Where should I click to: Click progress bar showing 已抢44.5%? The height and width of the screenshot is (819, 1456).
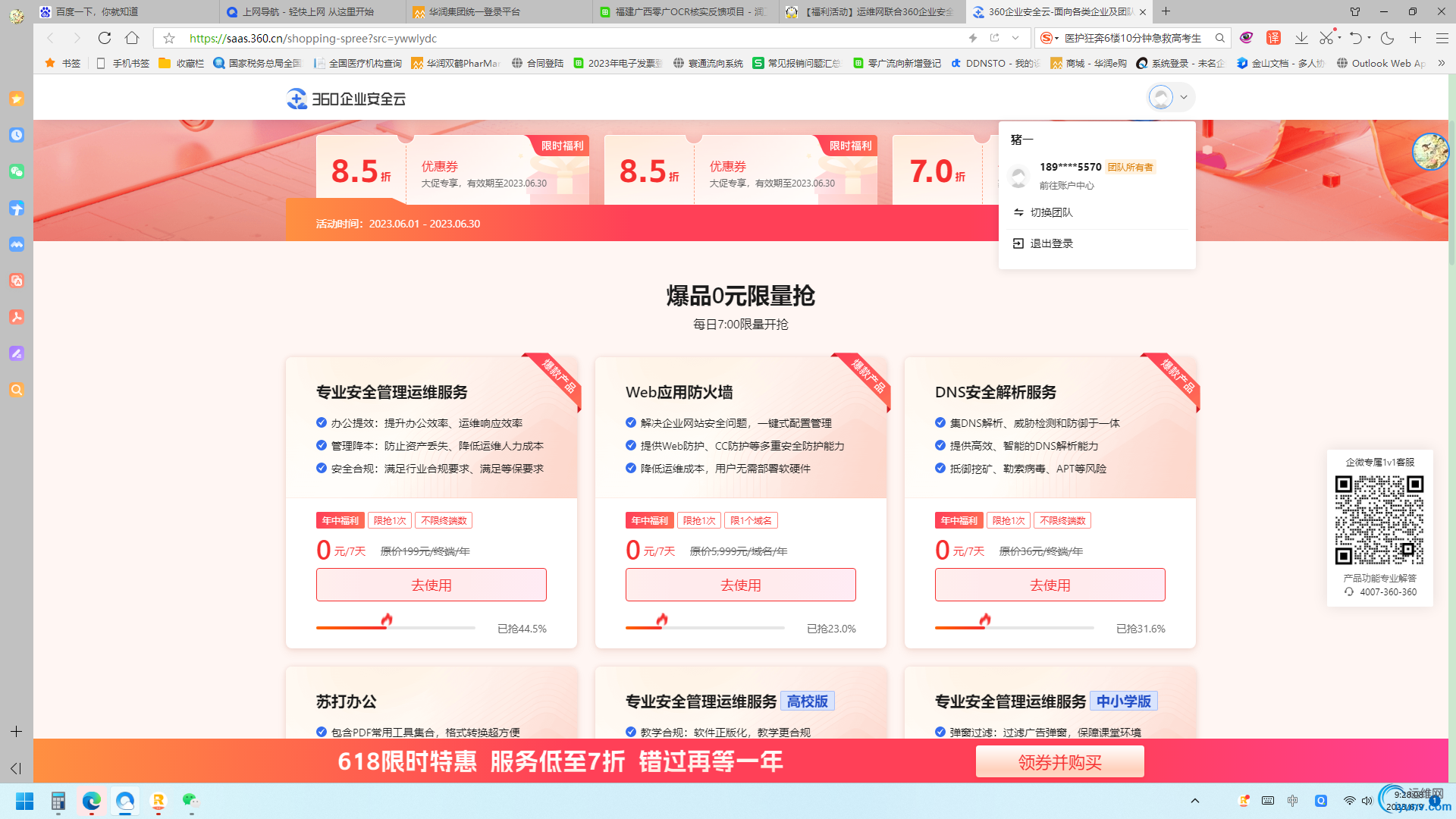pyautogui.click(x=395, y=628)
